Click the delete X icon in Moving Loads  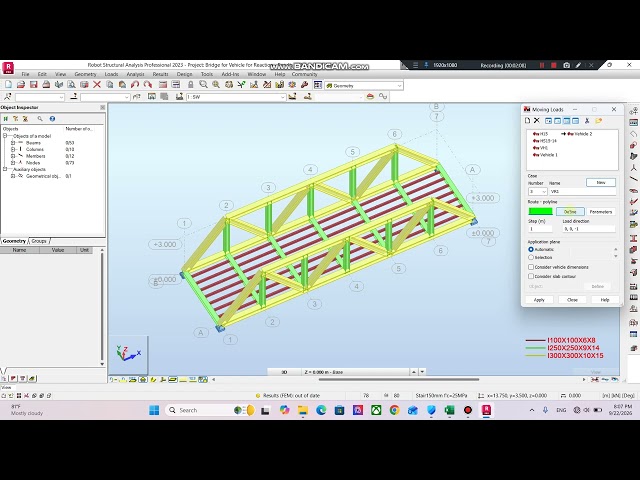point(537,120)
